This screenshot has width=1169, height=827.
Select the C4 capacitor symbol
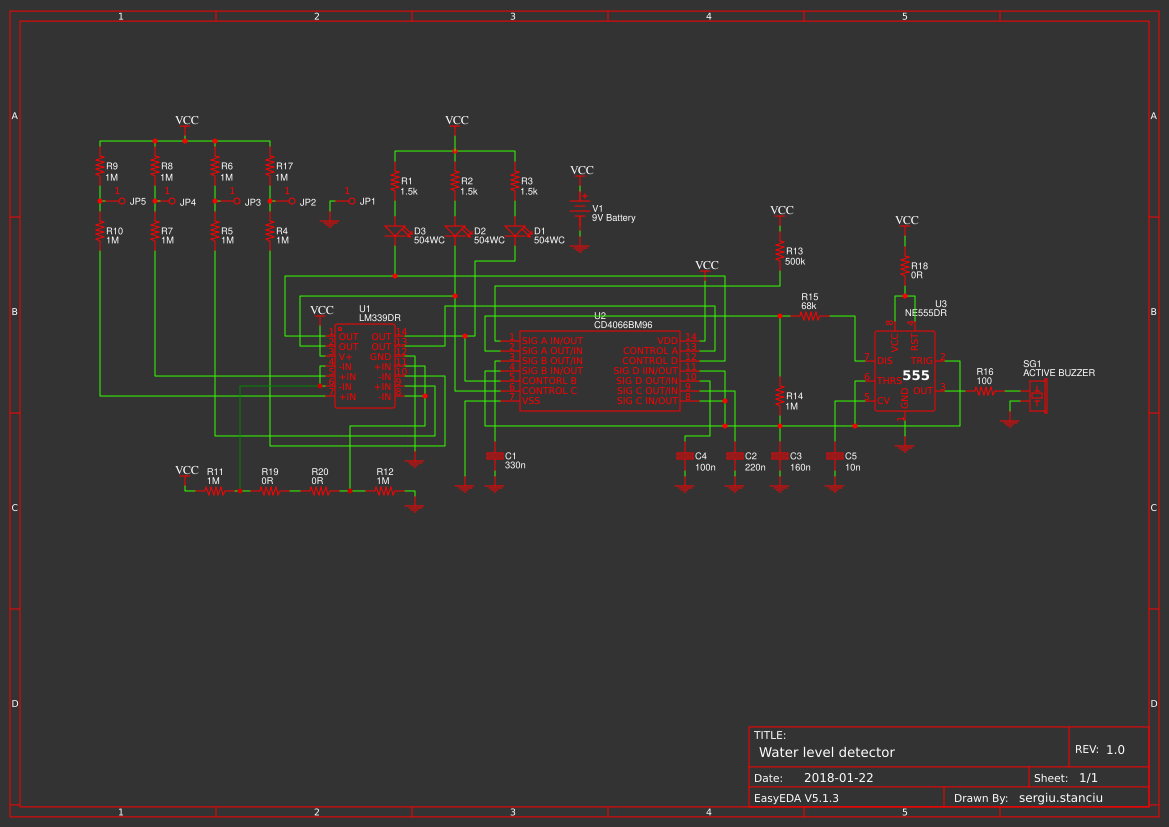coord(684,456)
